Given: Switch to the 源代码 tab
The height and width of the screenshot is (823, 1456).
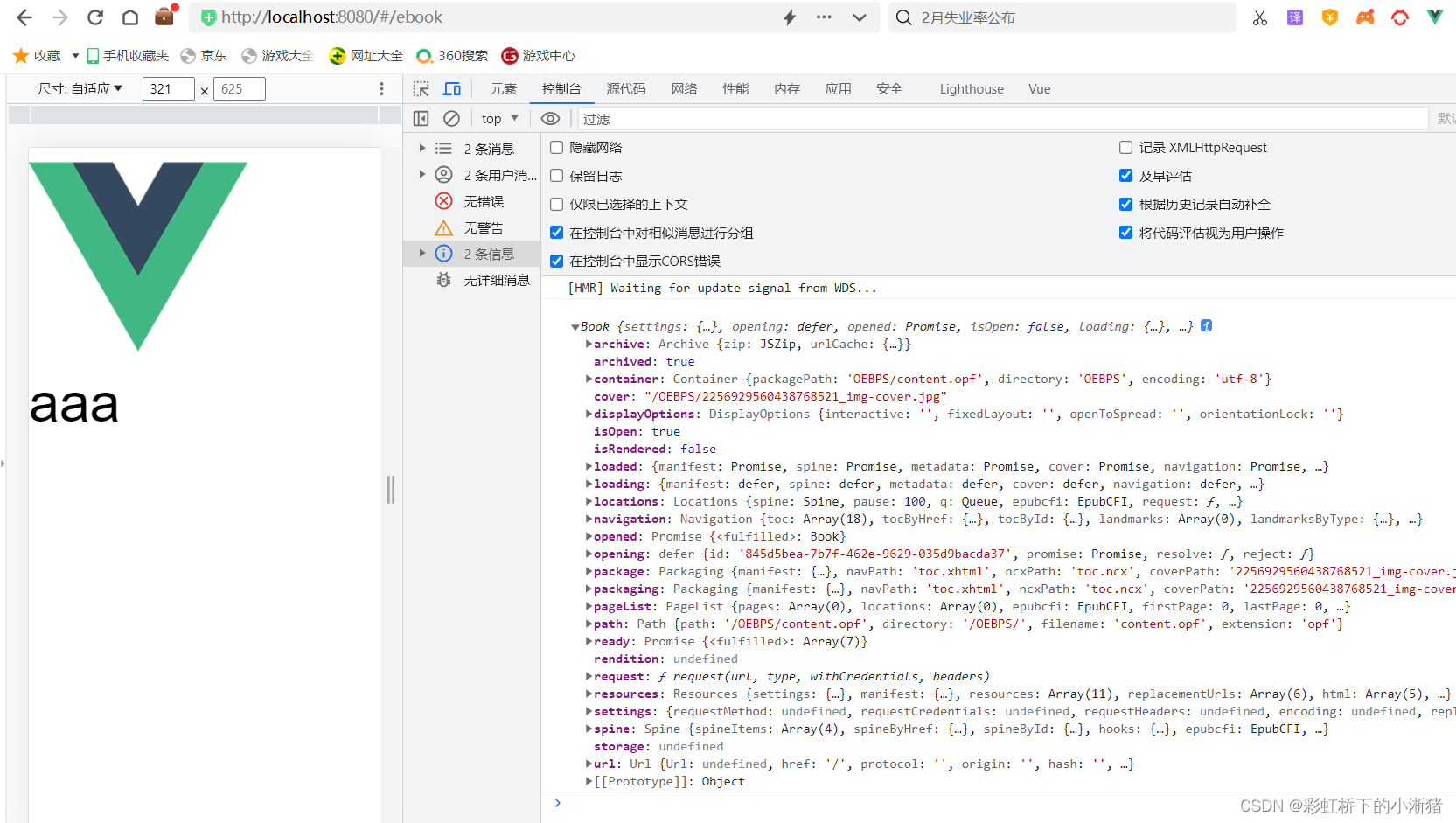Looking at the screenshot, I should 626,89.
